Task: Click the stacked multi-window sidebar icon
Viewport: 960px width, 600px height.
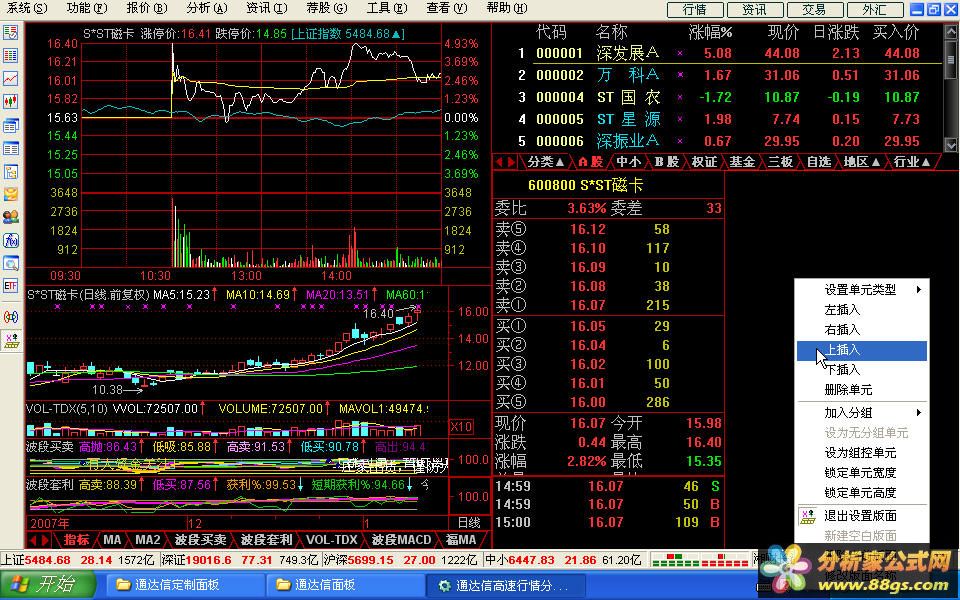Action: click(10, 126)
